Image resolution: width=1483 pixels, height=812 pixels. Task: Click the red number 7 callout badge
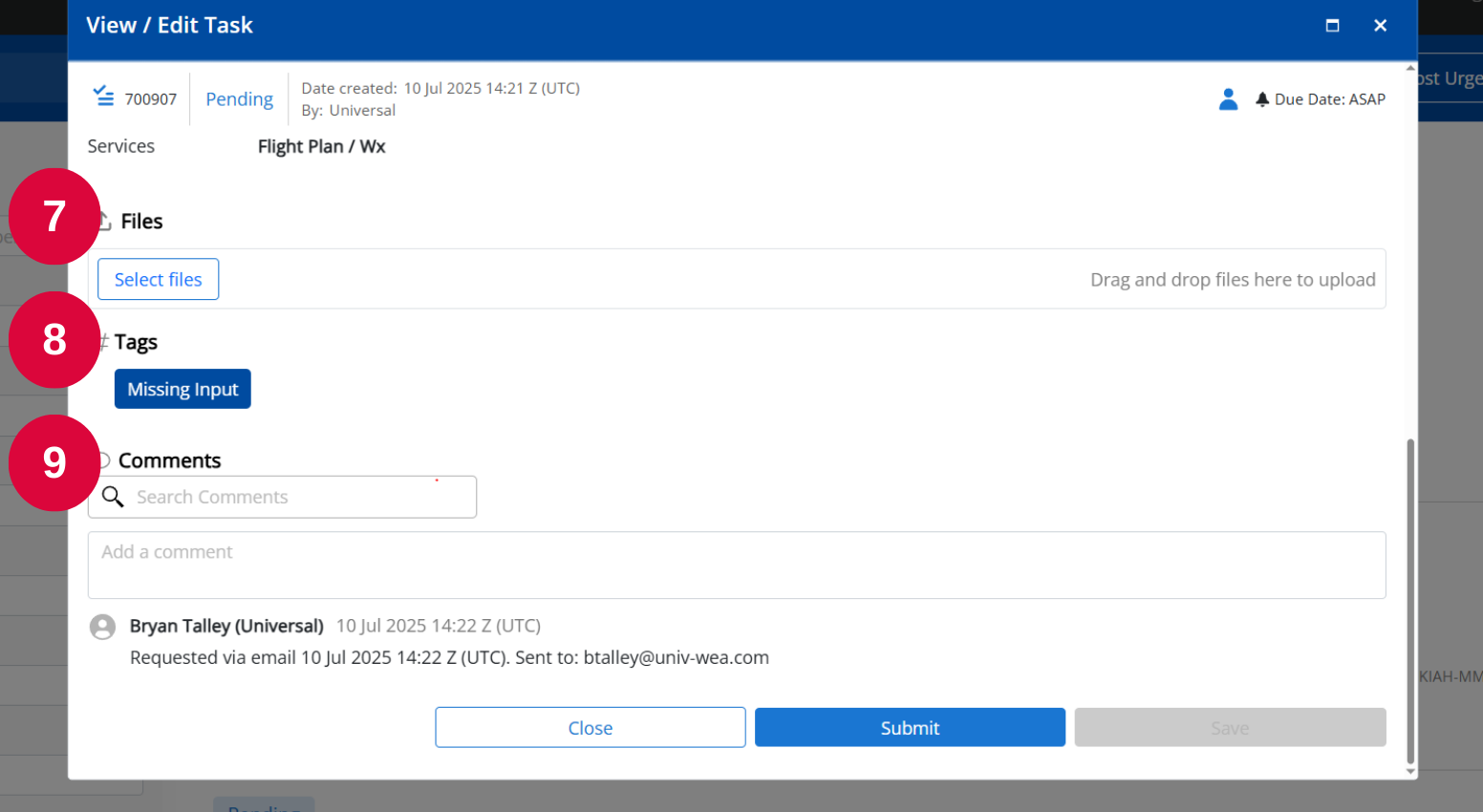[54, 217]
